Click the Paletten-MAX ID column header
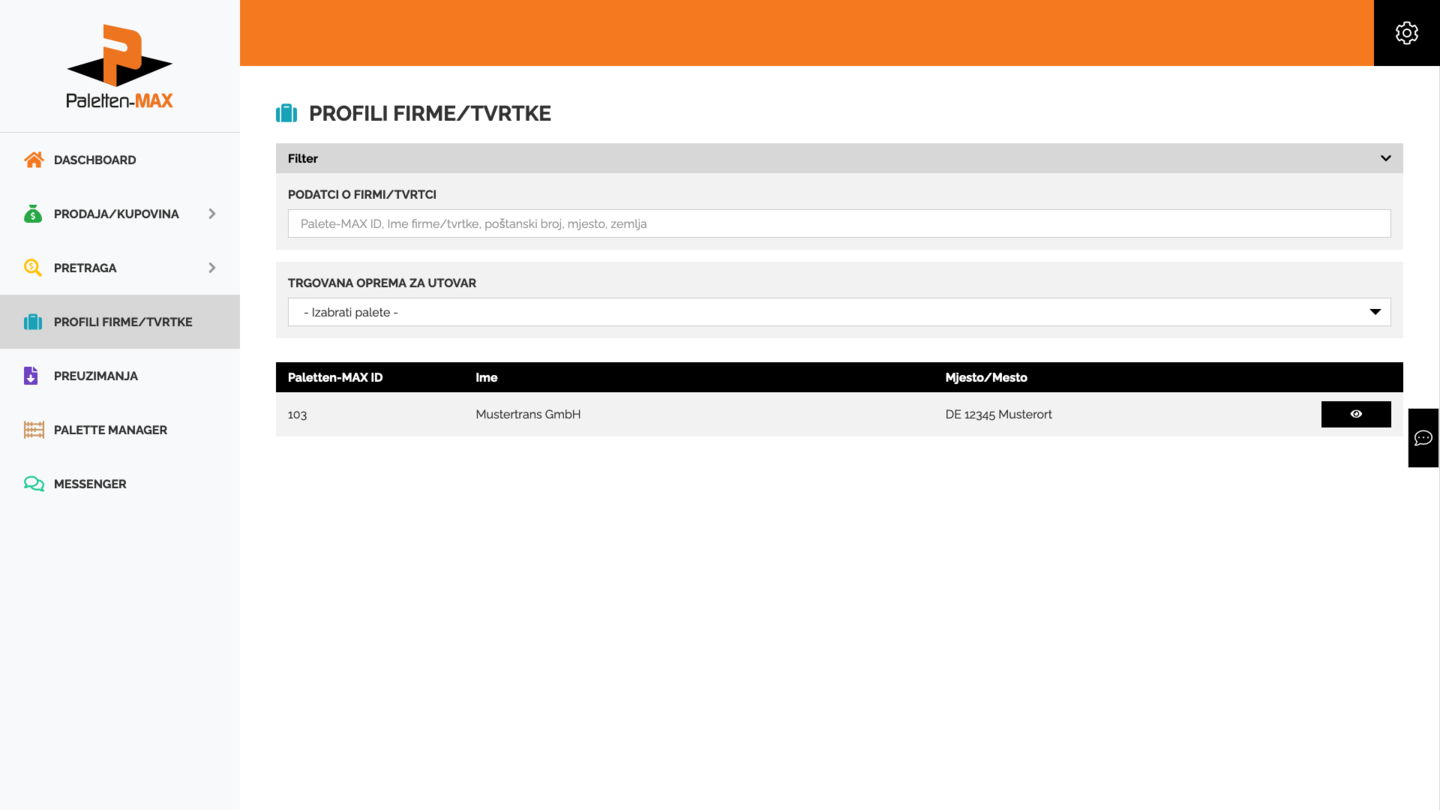Image resolution: width=1440 pixels, height=810 pixels. [x=335, y=378]
